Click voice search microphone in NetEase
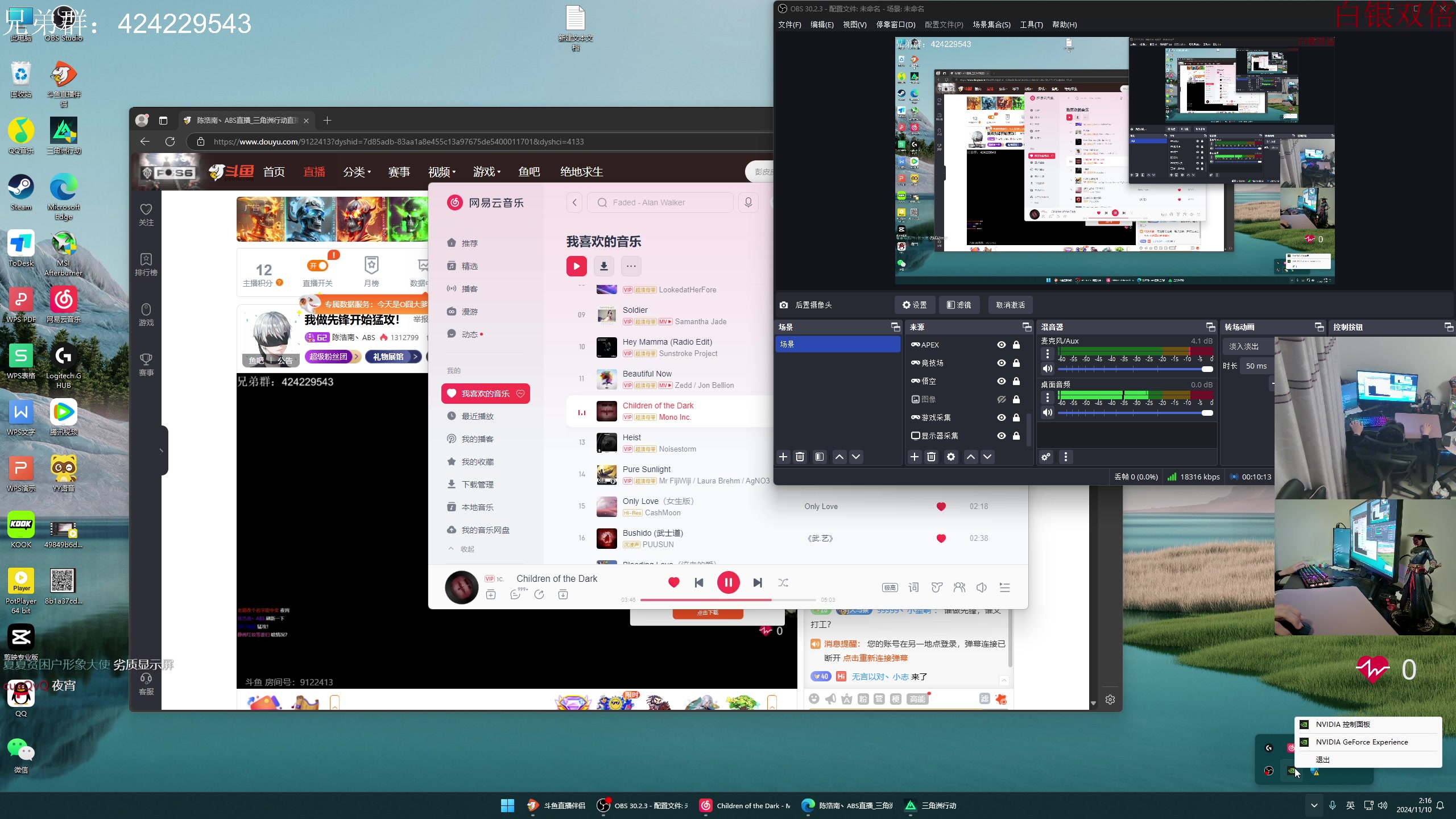Screen dimensions: 1456x819 pyautogui.click(x=748, y=202)
